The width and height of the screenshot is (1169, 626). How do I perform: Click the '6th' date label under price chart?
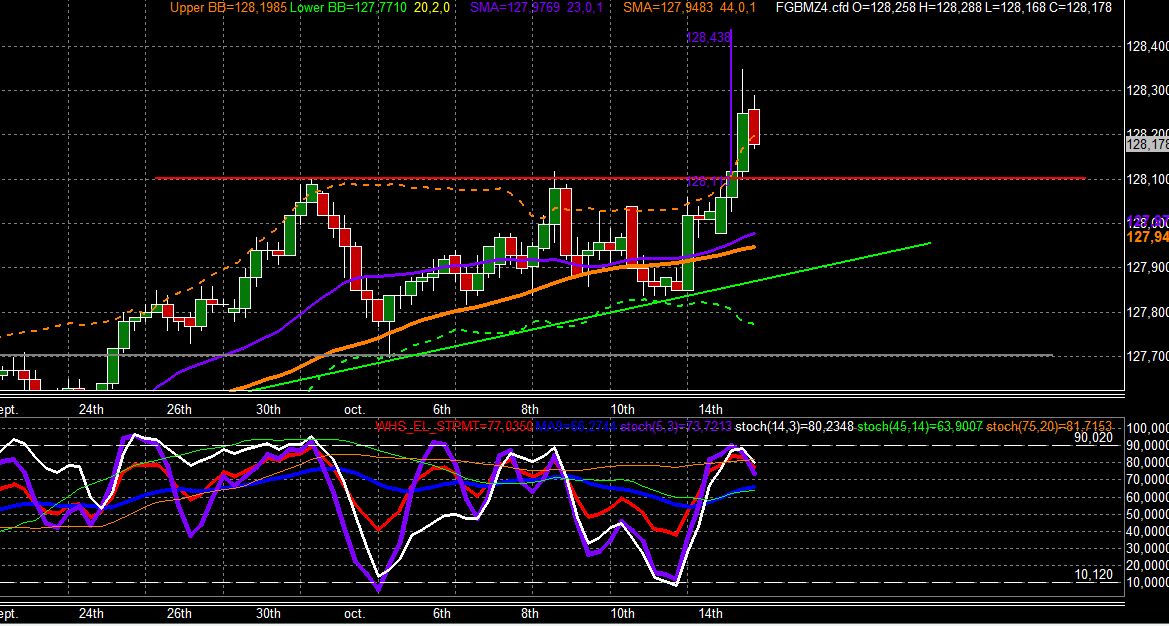pos(442,409)
